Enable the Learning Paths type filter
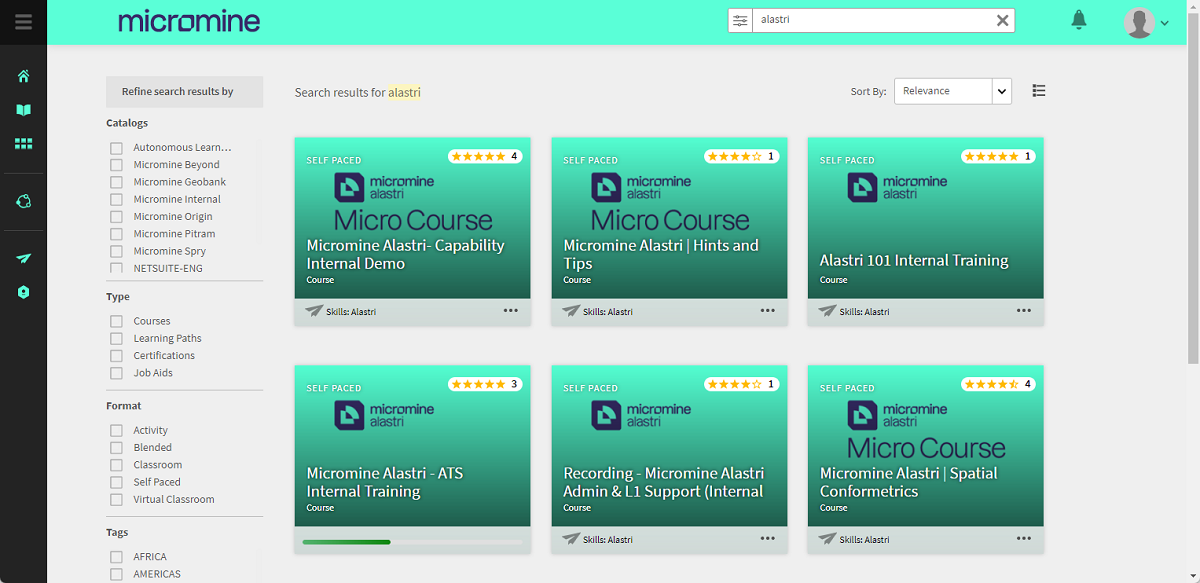 coord(116,339)
